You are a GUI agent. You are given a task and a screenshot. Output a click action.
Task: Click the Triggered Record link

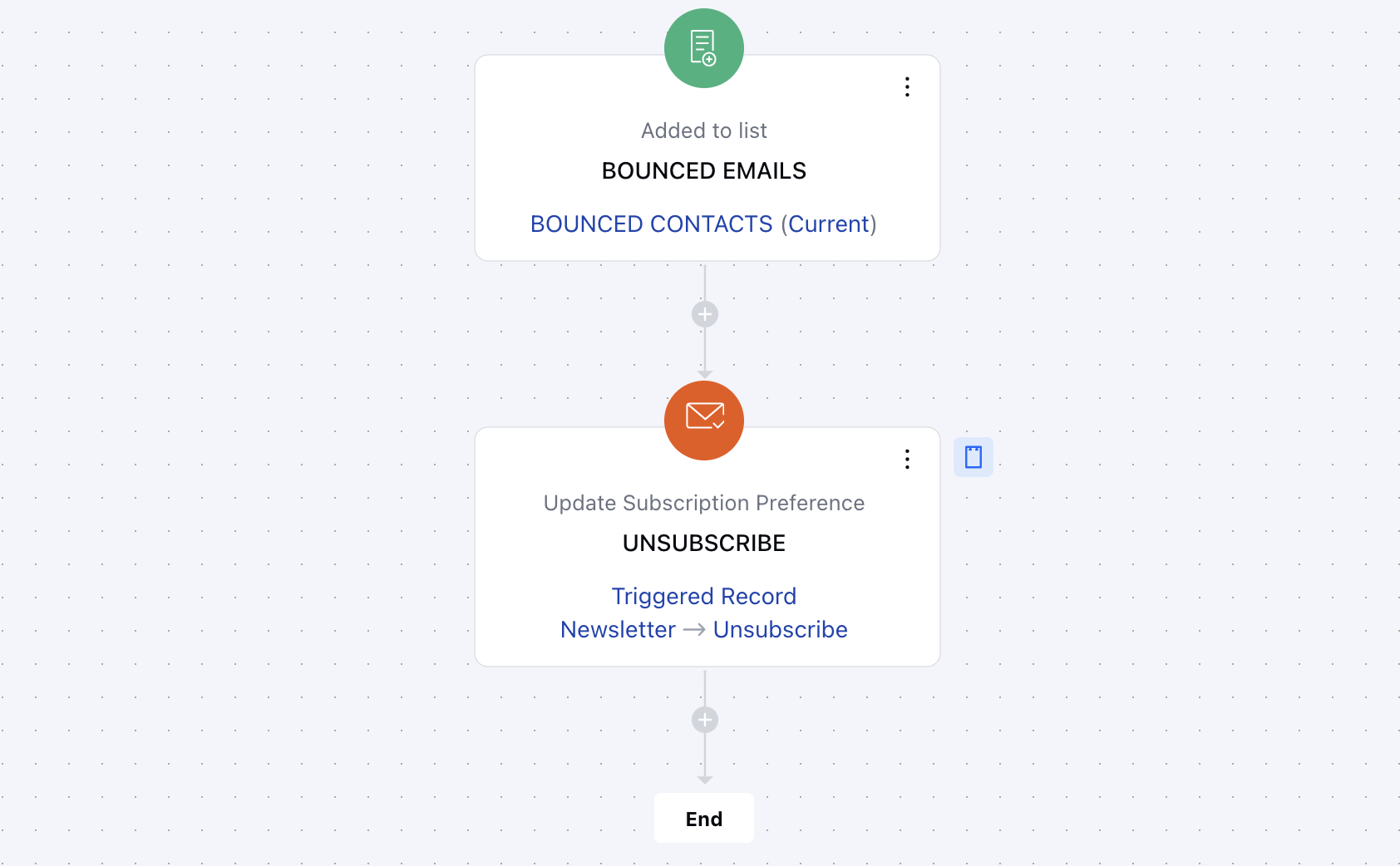coord(704,597)
